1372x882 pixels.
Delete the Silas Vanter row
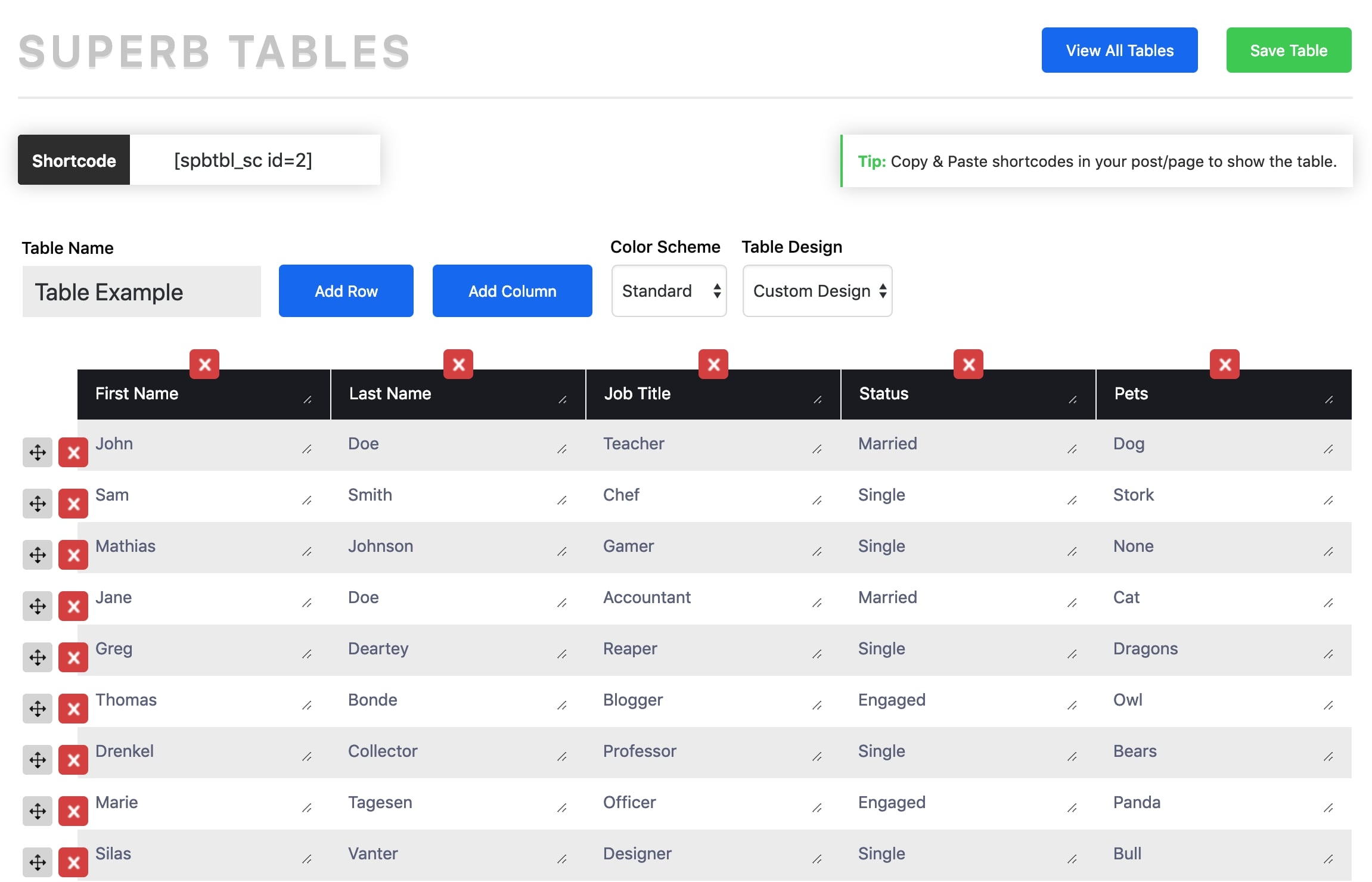click(x=73, y=862)
